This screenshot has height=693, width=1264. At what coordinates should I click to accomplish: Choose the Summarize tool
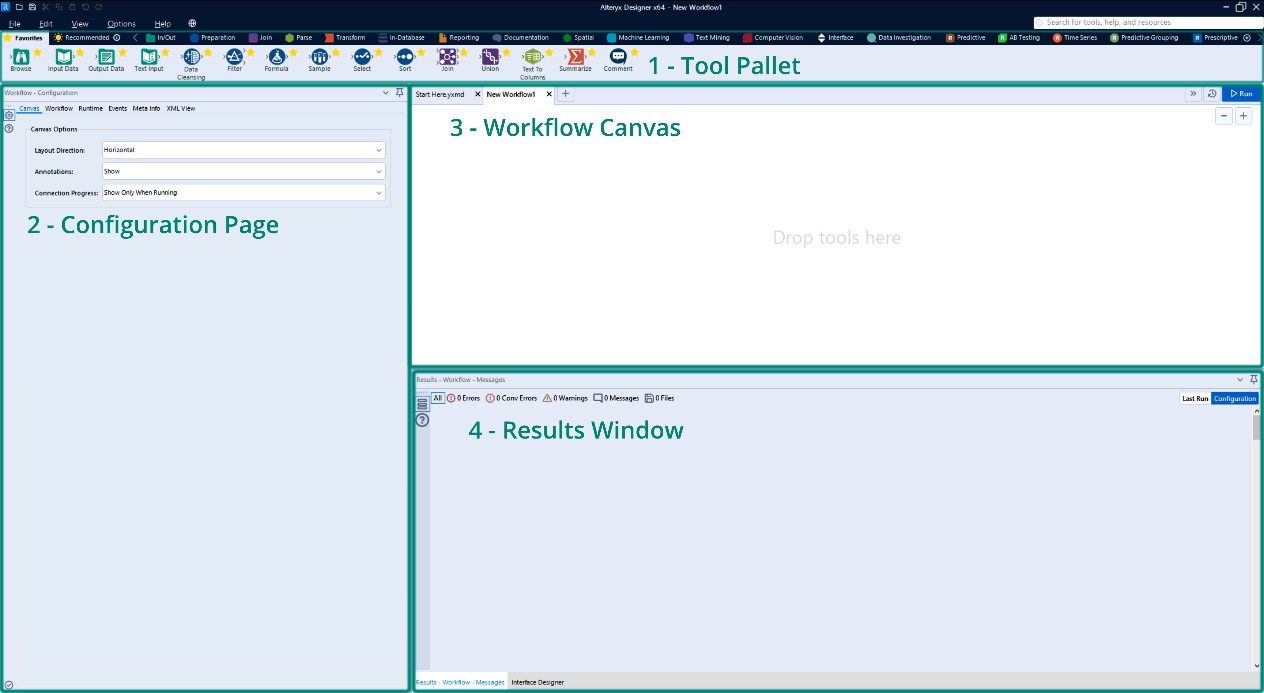point(575,57)
